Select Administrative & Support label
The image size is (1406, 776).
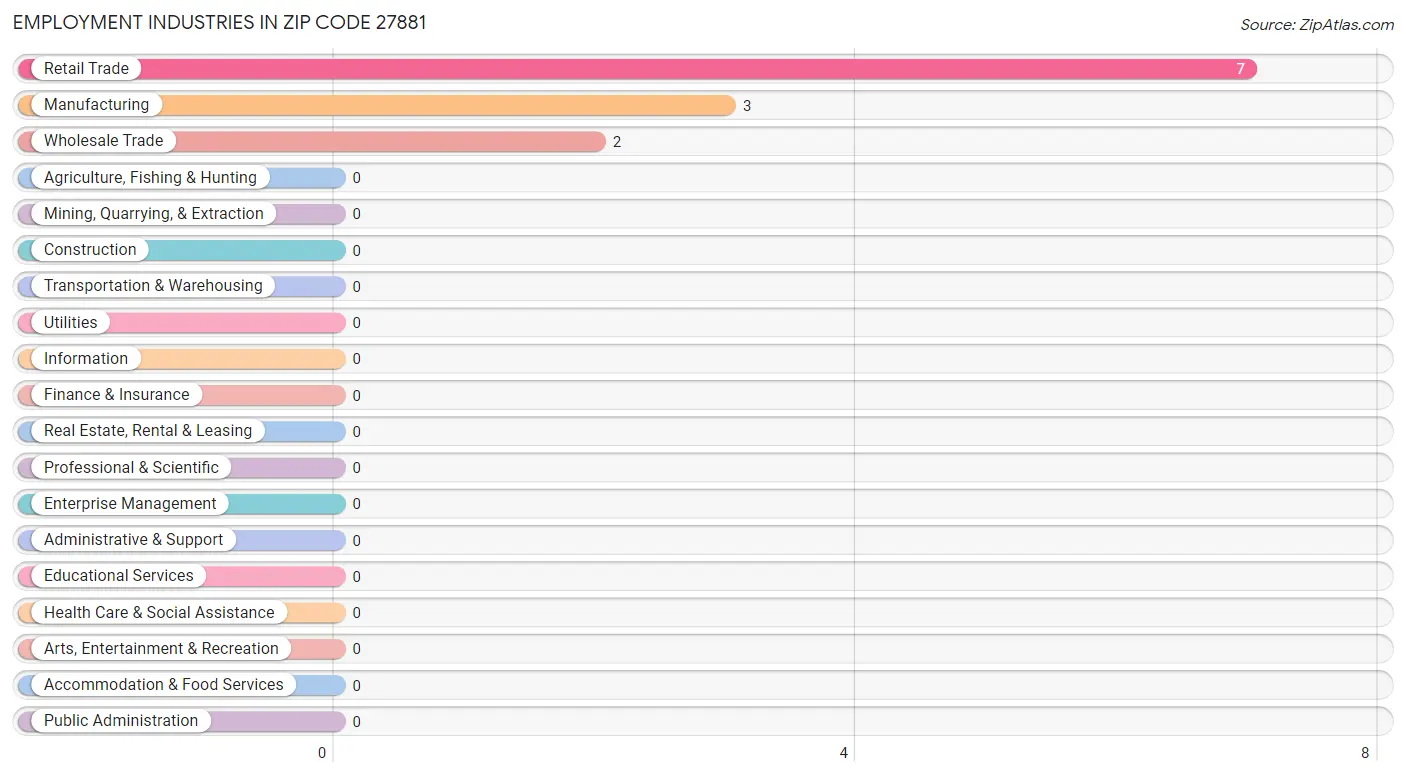(133, 540)
